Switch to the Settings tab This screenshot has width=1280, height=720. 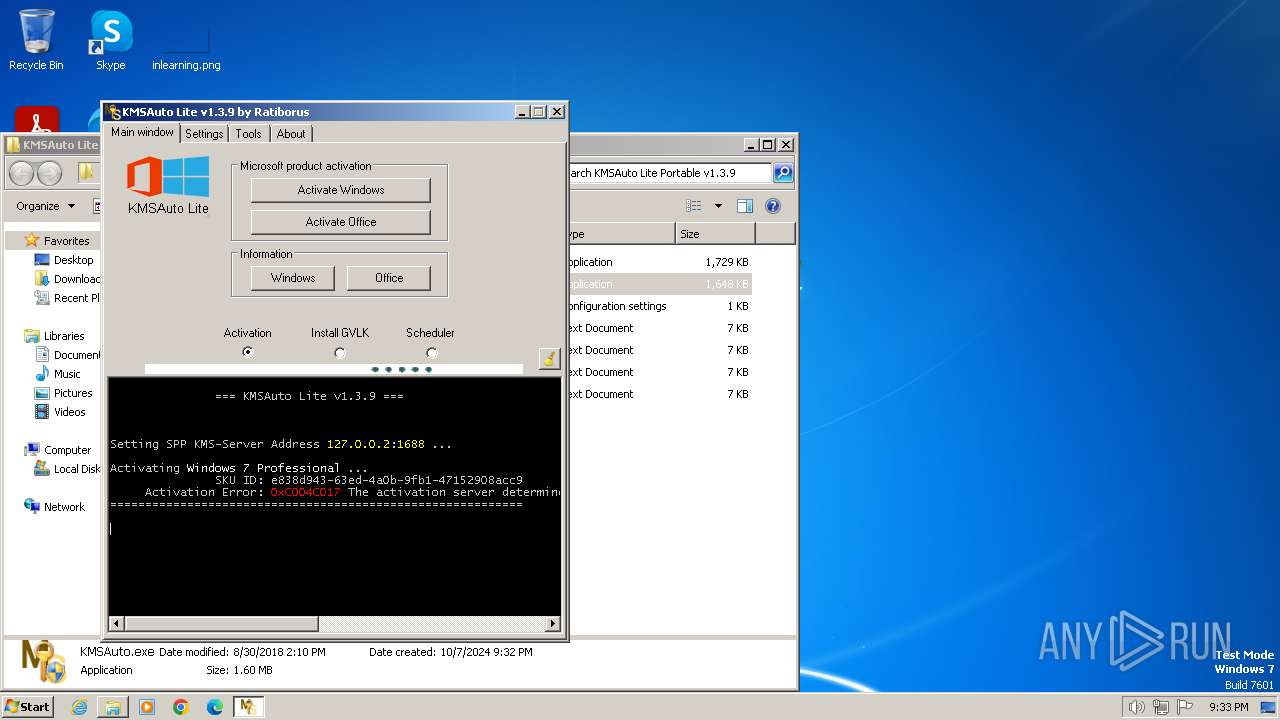204,134
